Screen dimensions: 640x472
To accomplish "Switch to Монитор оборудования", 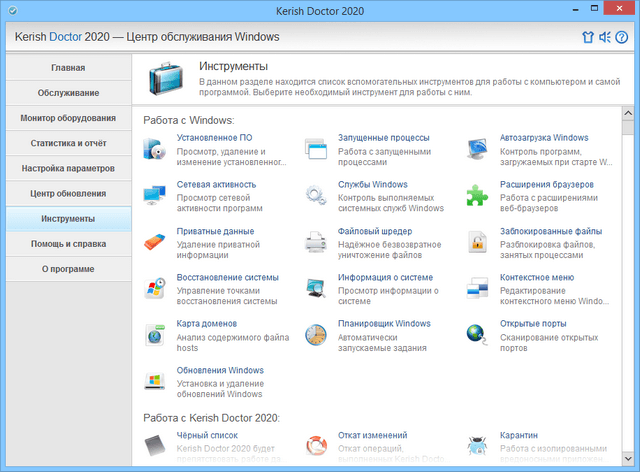I will click(x=68, y=118).
